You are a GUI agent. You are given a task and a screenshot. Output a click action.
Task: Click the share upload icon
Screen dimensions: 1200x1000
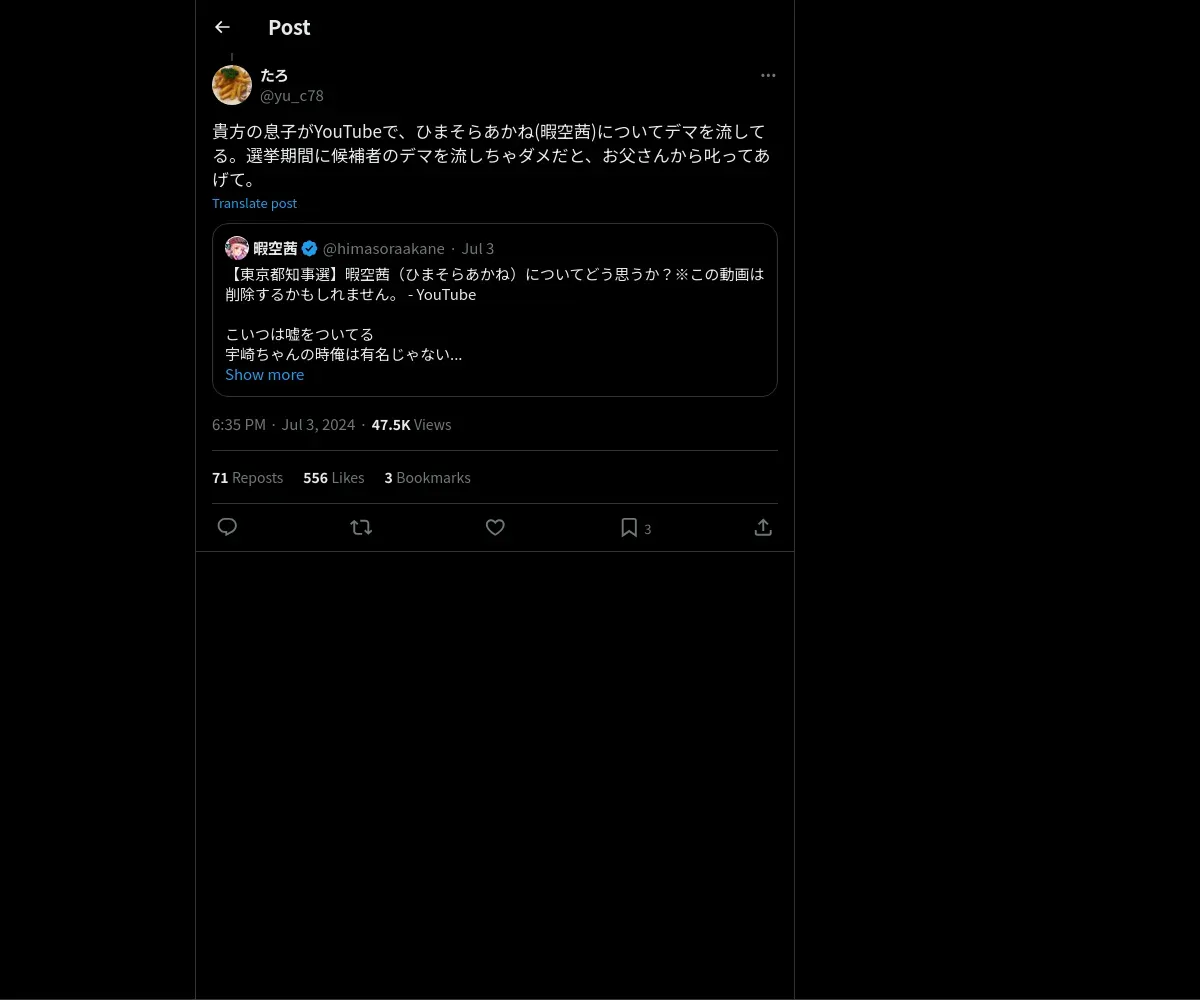click(x=763, y=527)
